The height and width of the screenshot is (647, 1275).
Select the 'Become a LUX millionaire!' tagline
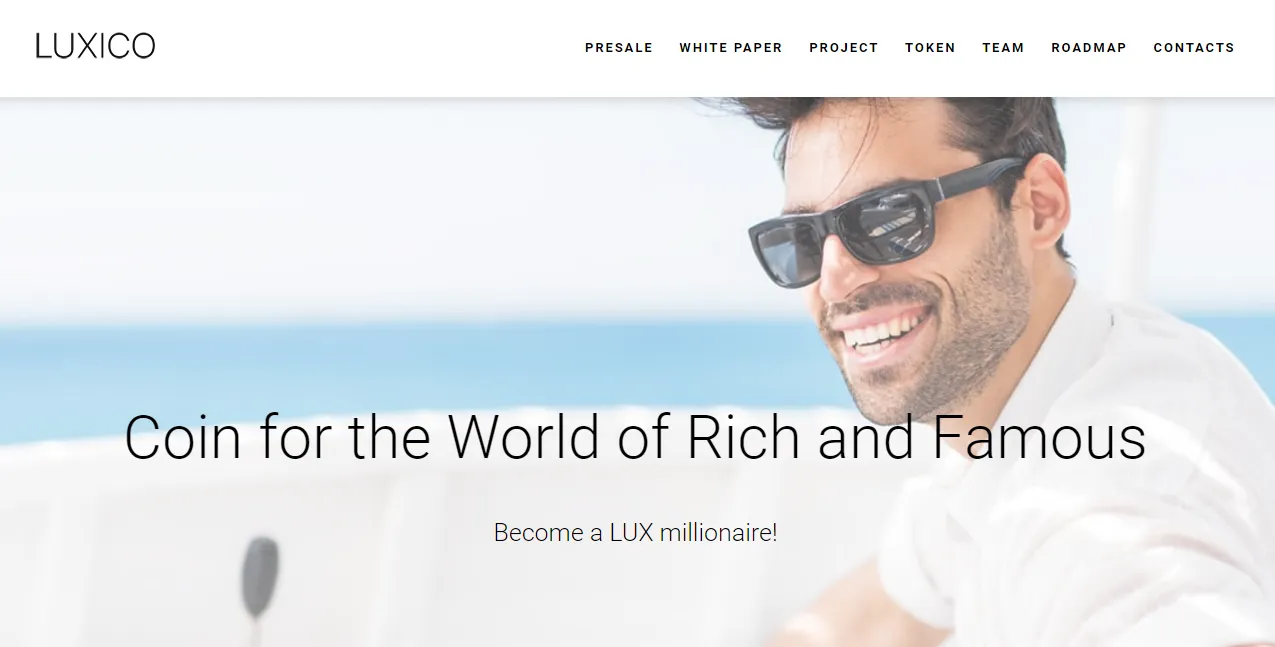[635, 532]
